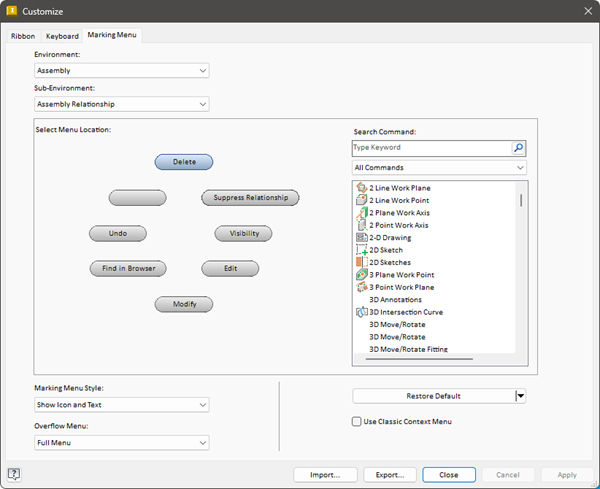The height and width of the screenshot is (489, 600).
Task: Click the Apply button
Action: [567, 474]
